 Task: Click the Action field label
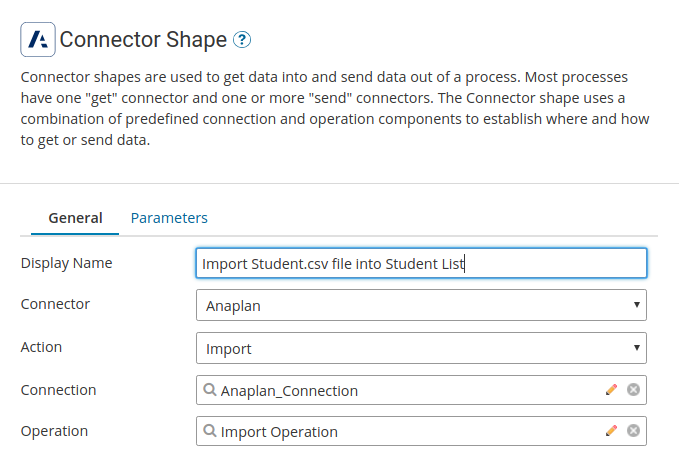click(41, 347)
